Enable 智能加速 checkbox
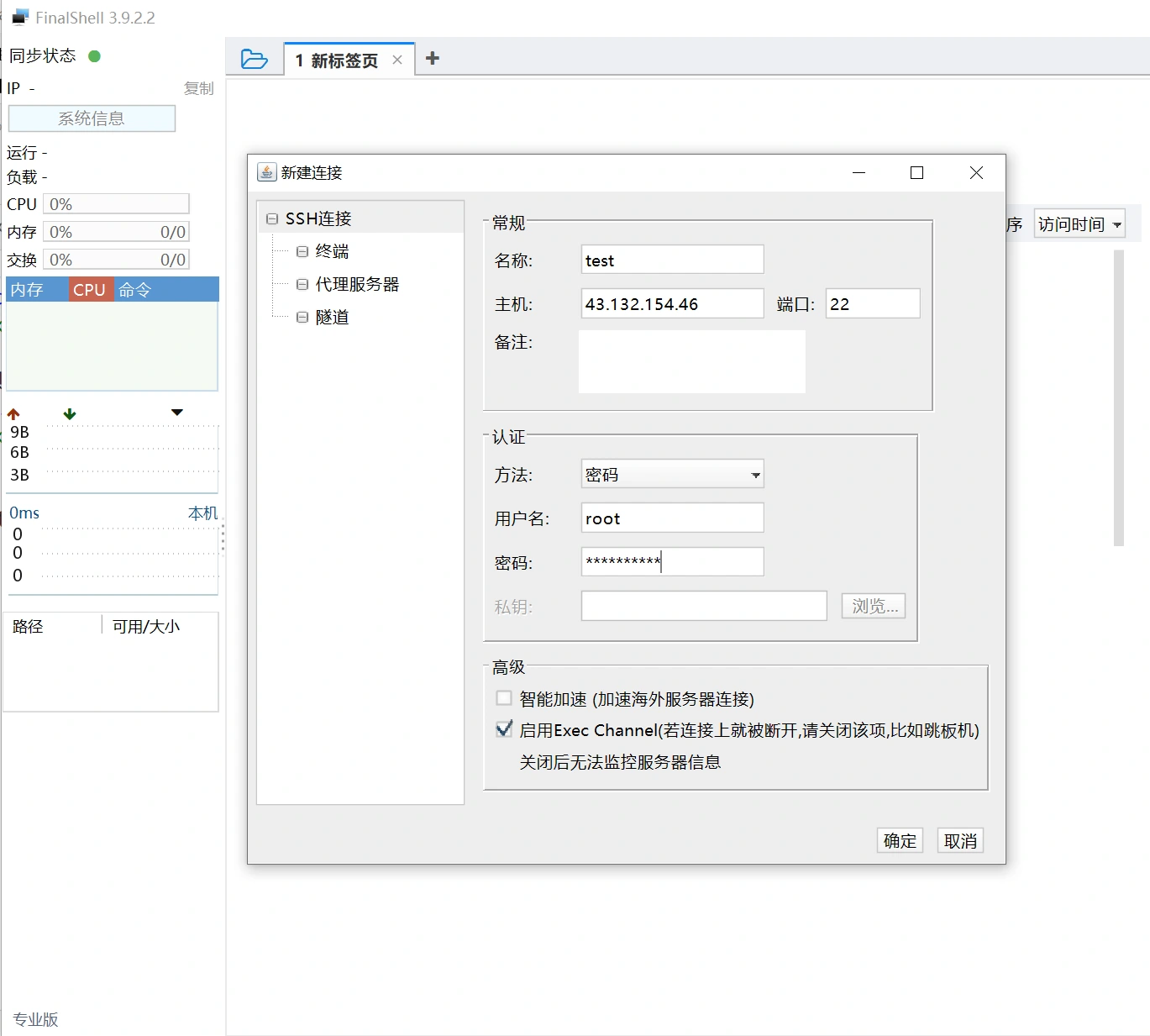This screenshot has height=1036, width=1150. (x=504, y=698)
